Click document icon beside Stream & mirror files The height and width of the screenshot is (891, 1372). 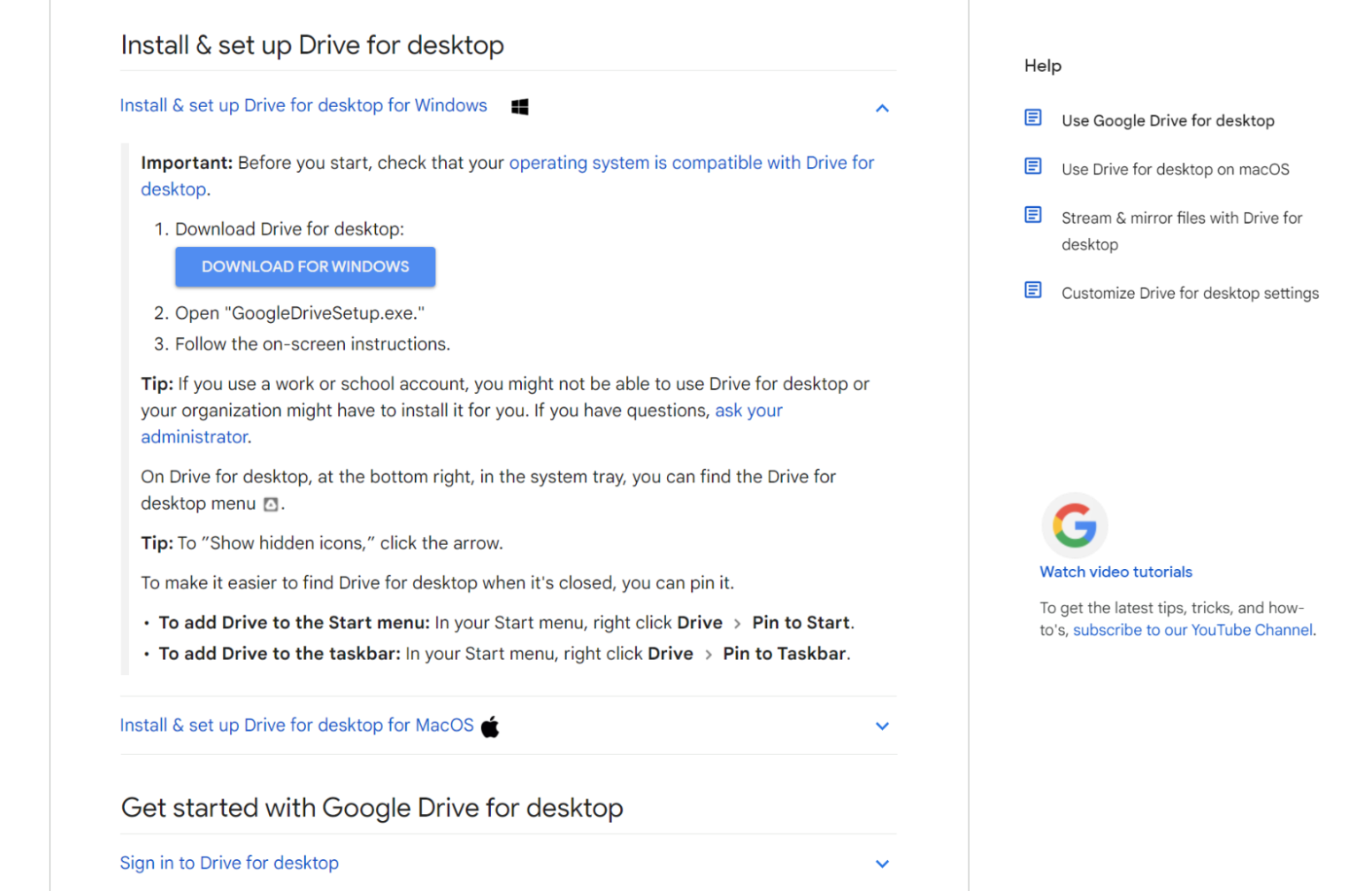tap(1032, 215)
